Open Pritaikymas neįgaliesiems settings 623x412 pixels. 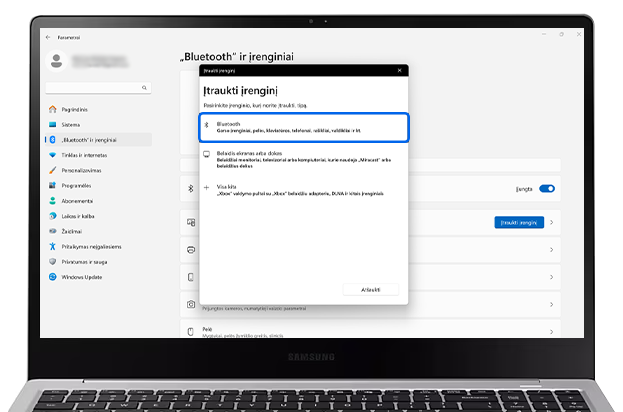[x=90, y=246]
